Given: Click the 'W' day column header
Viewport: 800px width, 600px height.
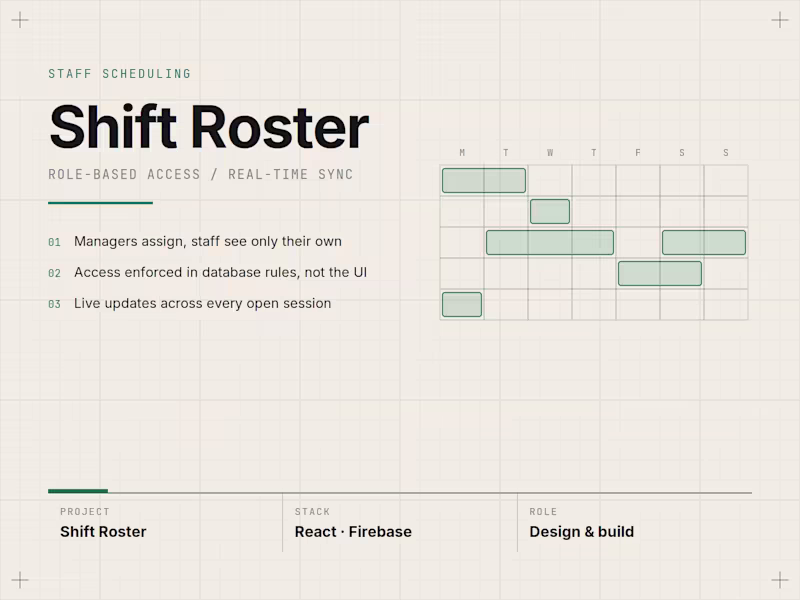Looking at the screenshot, I should pyautogui.click(x=550, y=153).
